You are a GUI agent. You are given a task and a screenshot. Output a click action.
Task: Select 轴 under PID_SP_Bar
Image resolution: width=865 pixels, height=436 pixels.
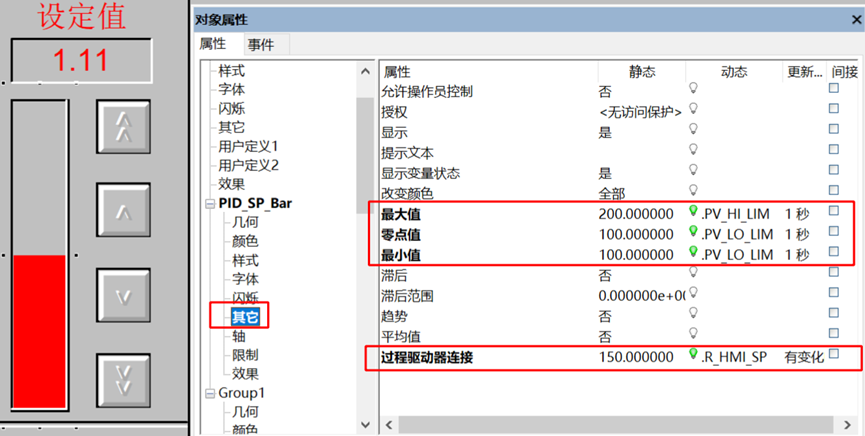(x=239, y=336)
